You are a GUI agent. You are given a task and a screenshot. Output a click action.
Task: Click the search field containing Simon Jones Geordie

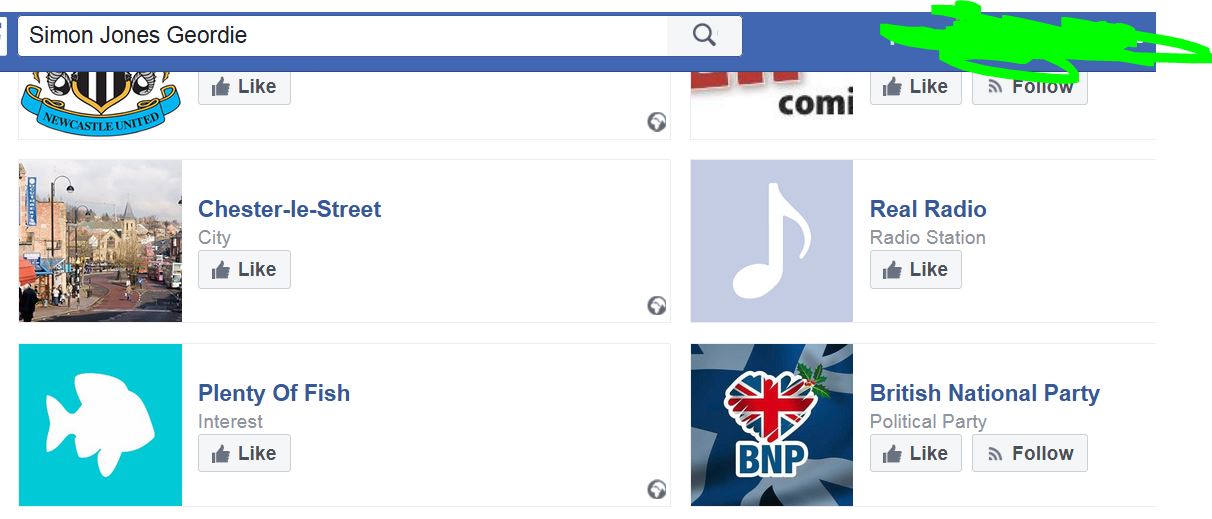coord(340,36)
